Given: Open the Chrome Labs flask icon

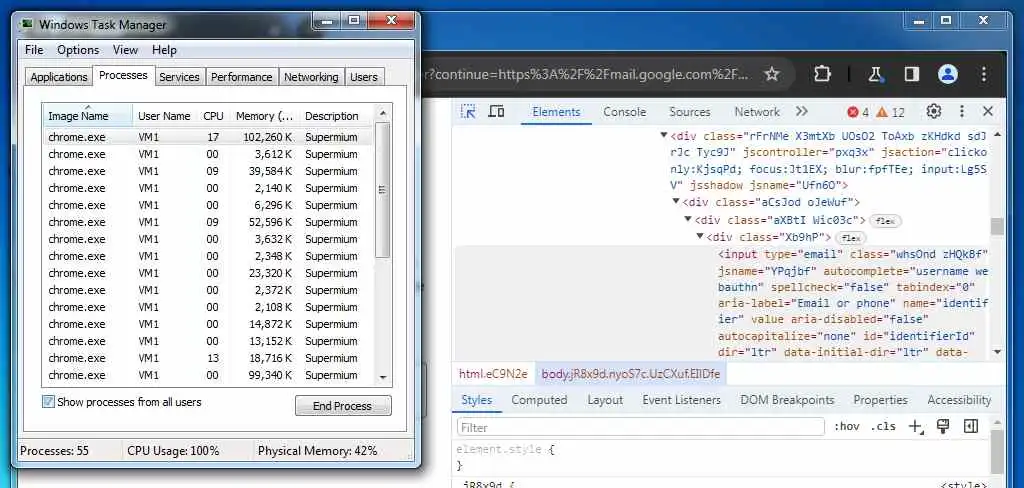Looking at the screenshot, I should pos(876,74).
